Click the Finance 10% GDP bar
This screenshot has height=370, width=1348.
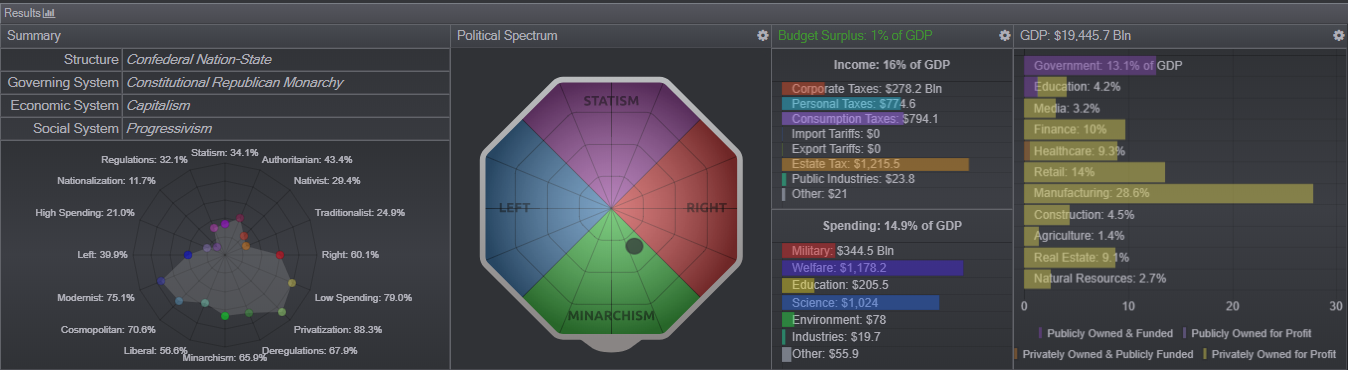1075,129
